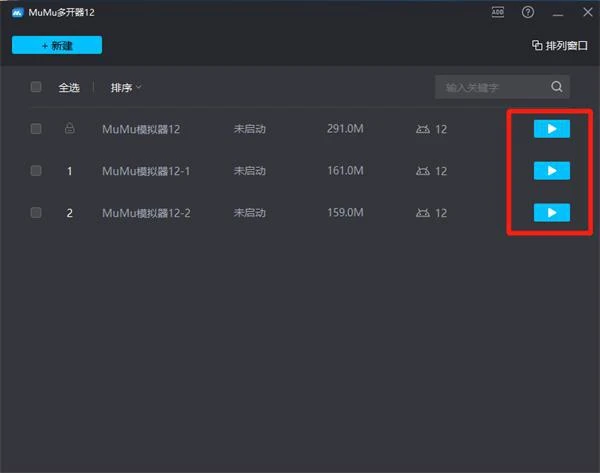Click the search magnifier icon
600x473 pixels.
click(557, 87)
